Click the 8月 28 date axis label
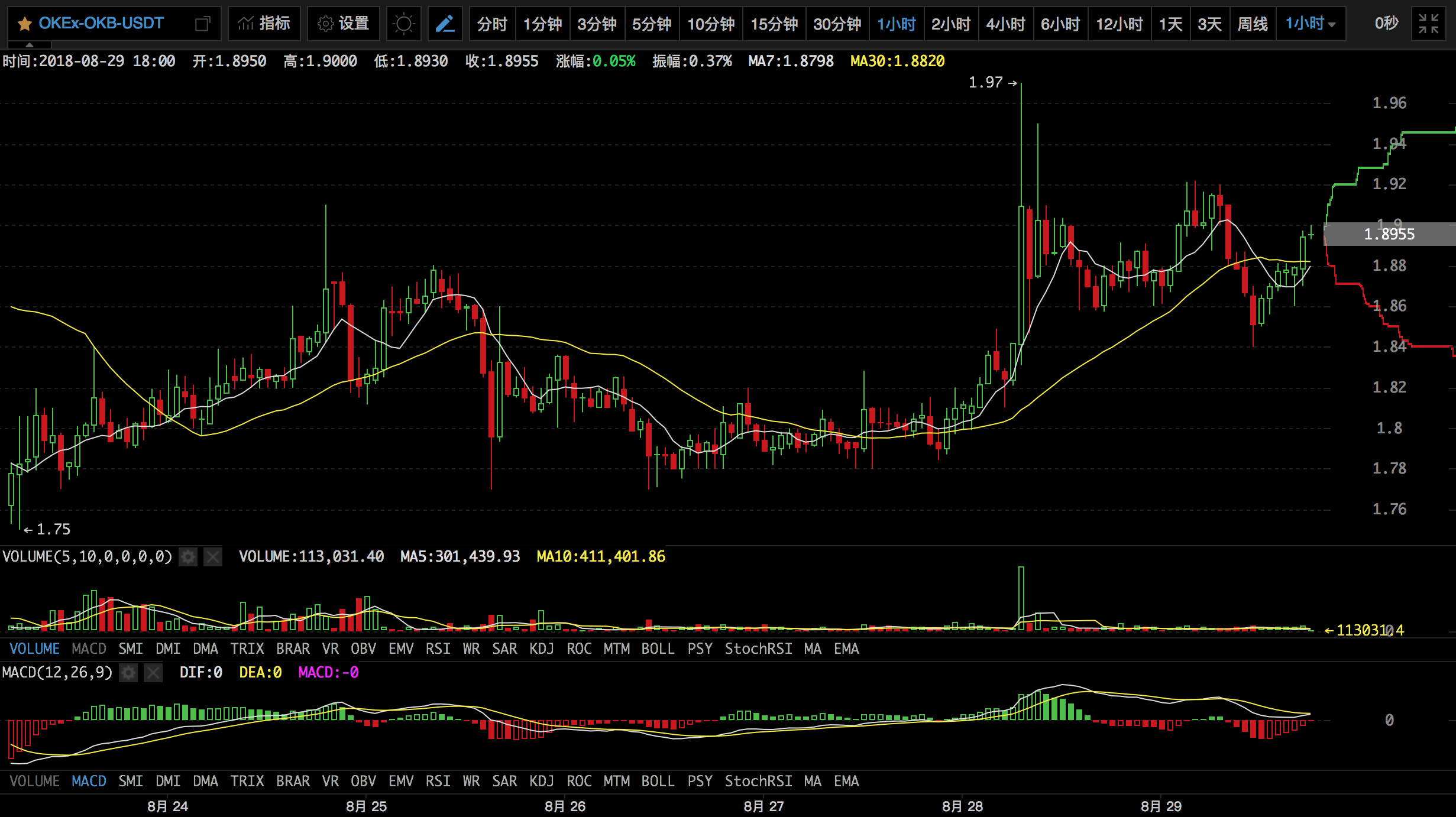This screenshot has width=1456, height=817. [x=962, y=806]
